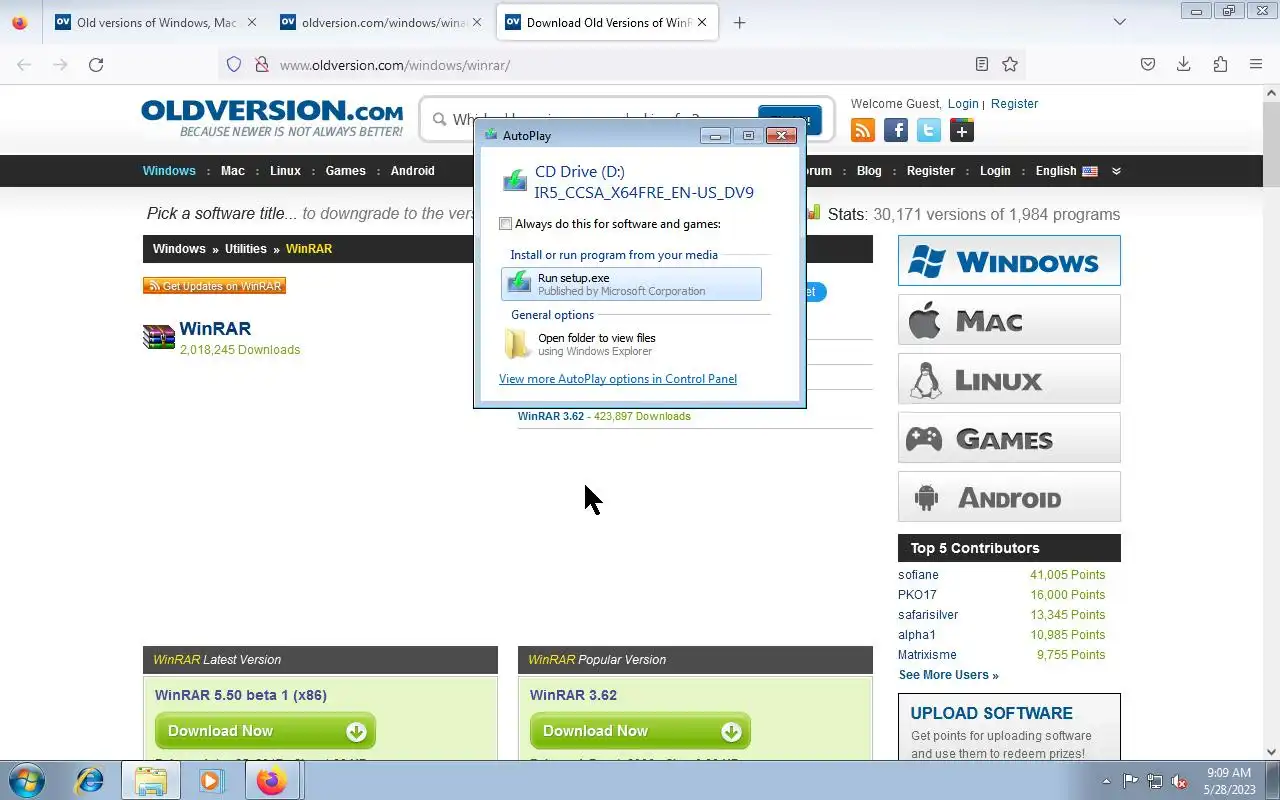Click the insecure connection lock icon
This screenshot has width=1280, height=800.
point(262,64)
